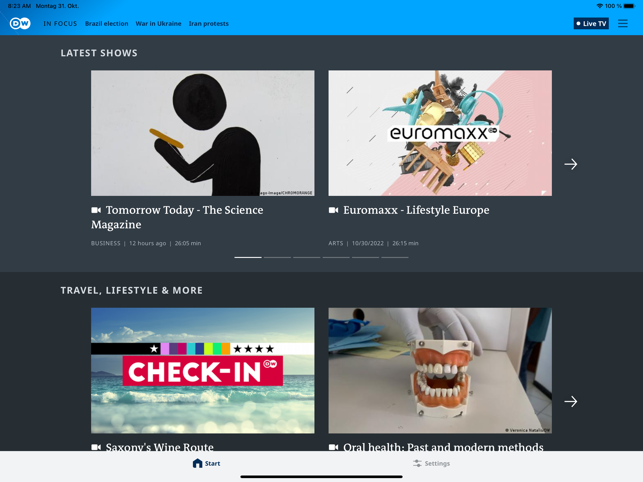Open Tomorrow Today science magazine thumbnail
643x482 pixels.
[x=203, y=133]
